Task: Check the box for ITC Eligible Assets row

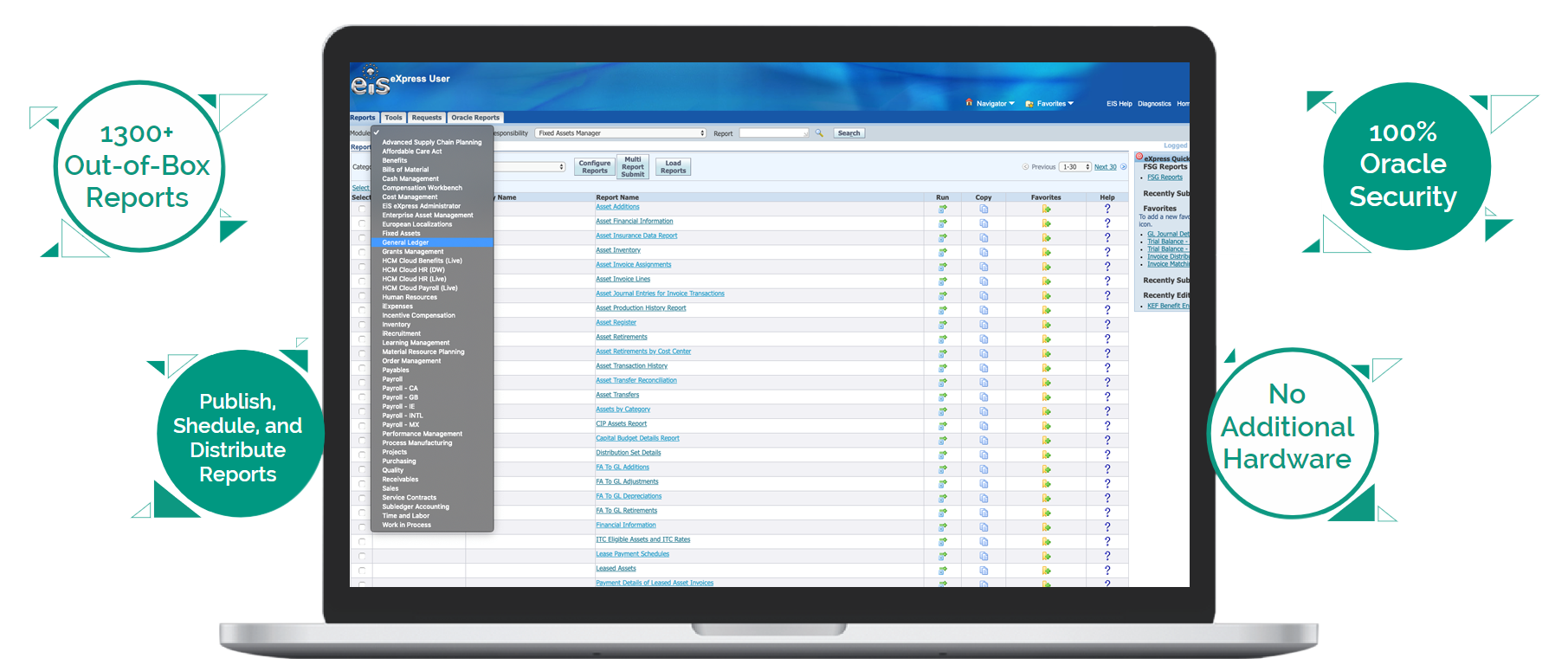Action: pyautogui.click(x=362, y=542)
